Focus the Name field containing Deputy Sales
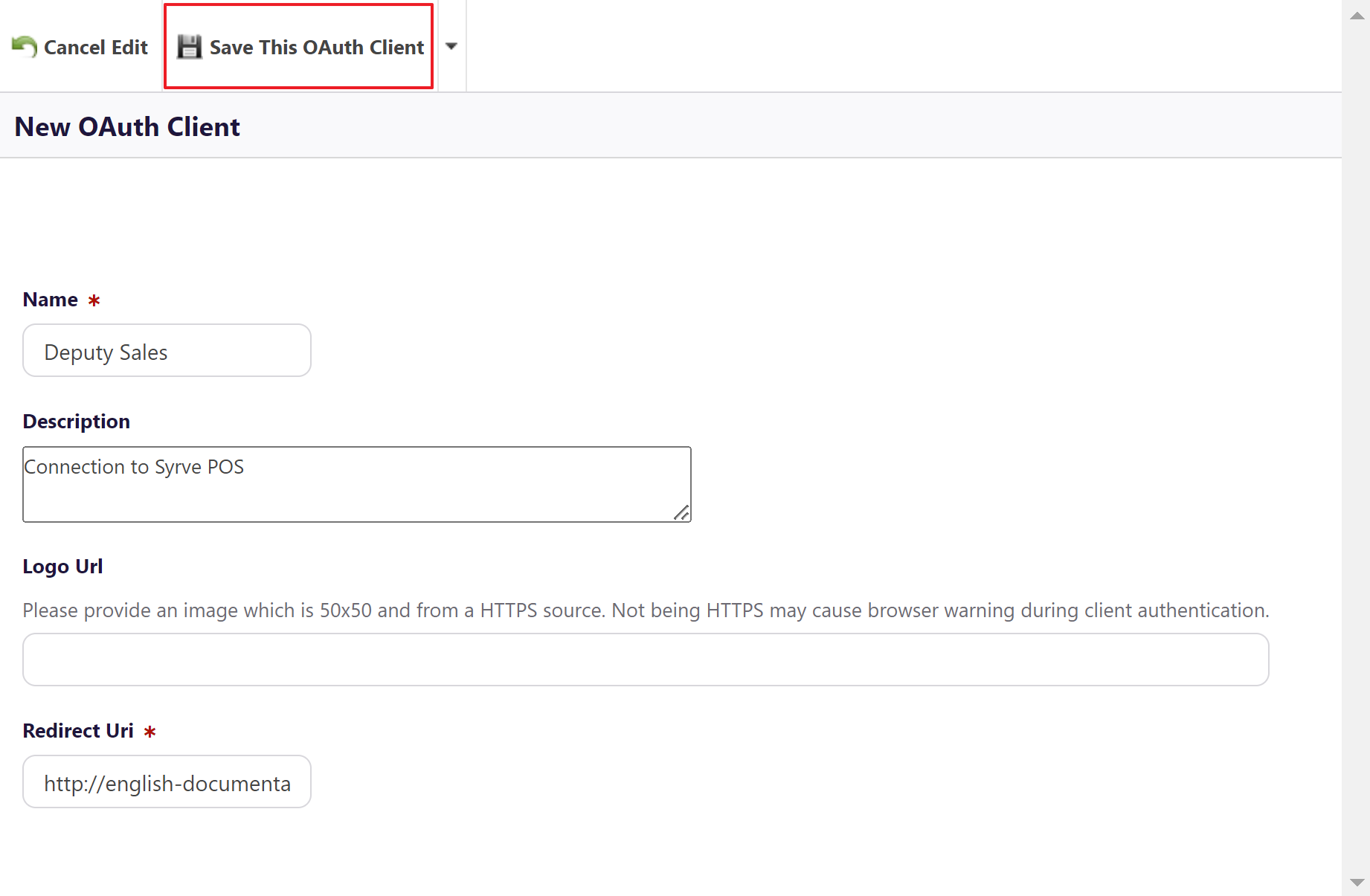1370x896 pixels. 167,351
